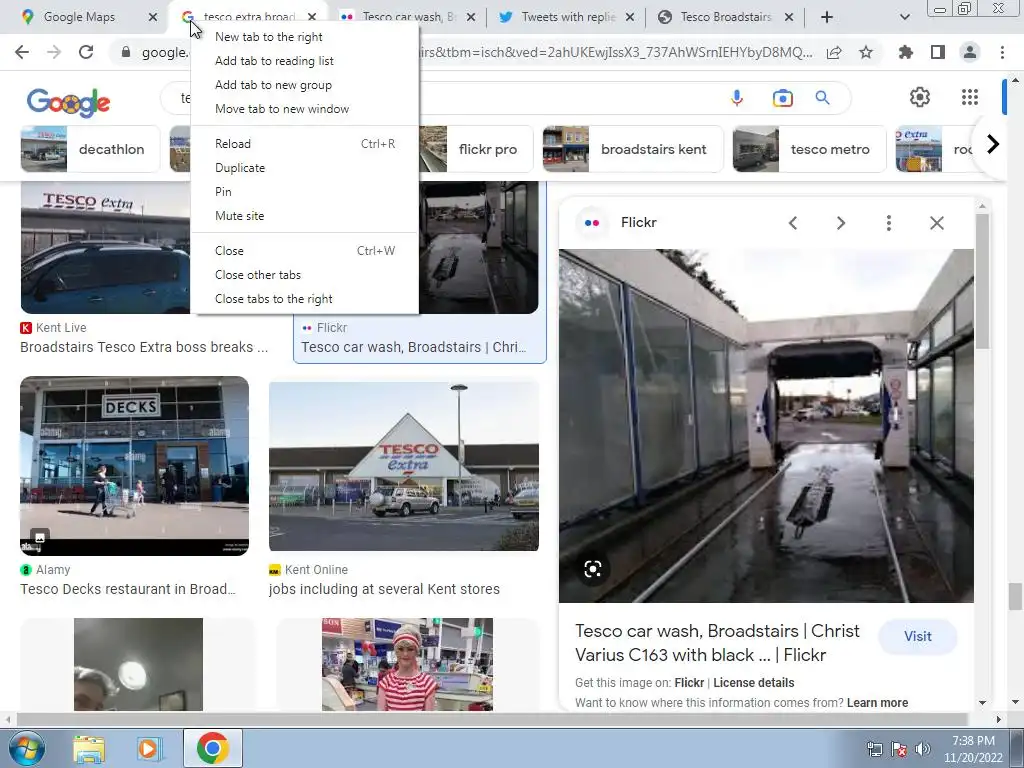Open a new browser tab with plus
The width and height of the screenshot is (1024, 768).
pyautogui.click(x=827, y=17)
